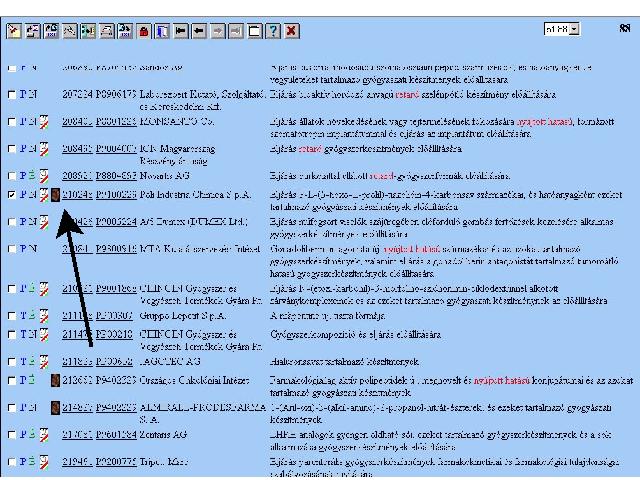
Task: Click red 'nyújtott hatású' text in MONSANTO title
Action: (544, 122)
